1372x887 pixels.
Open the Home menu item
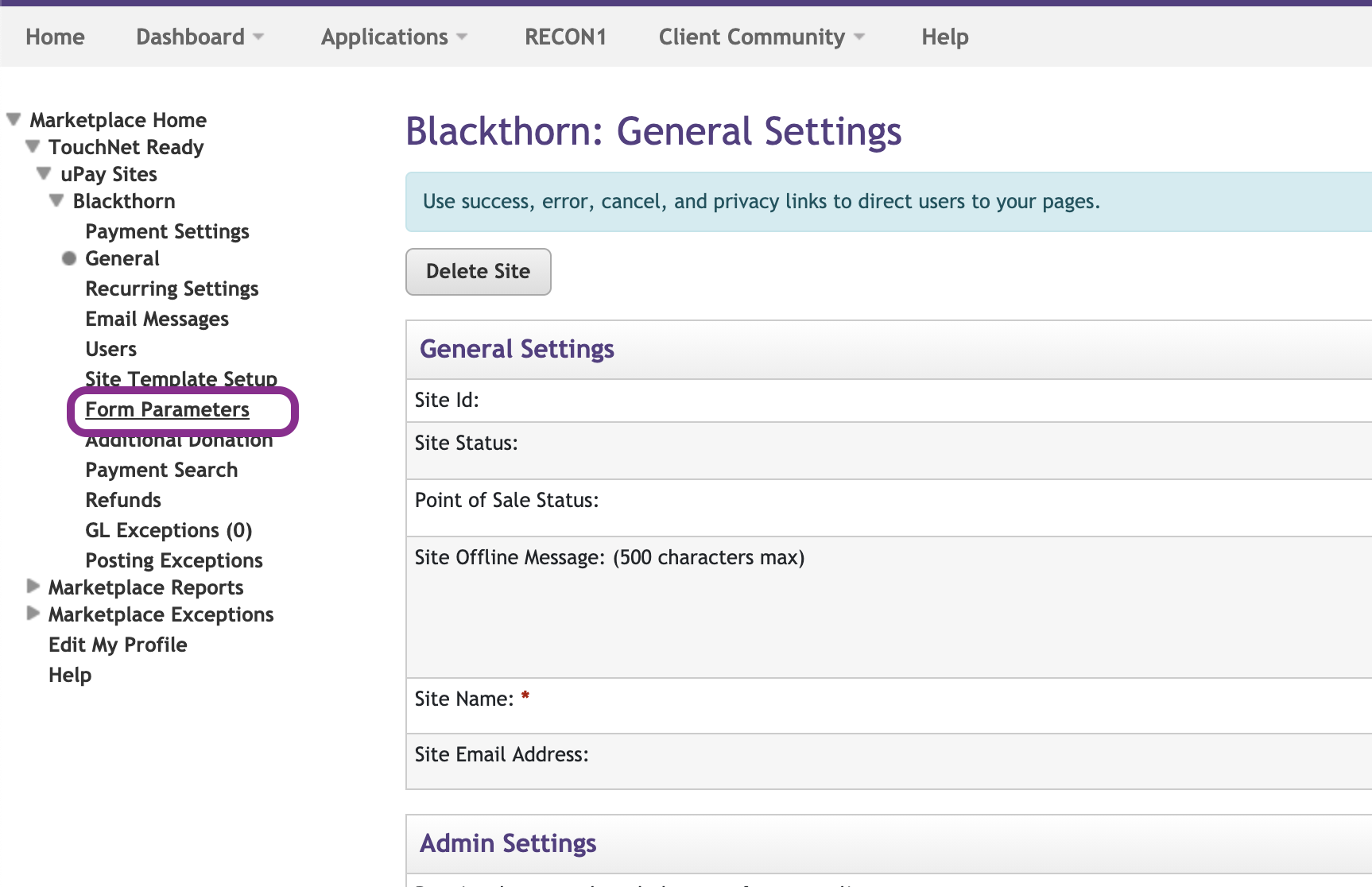click(x=55, y=37)
